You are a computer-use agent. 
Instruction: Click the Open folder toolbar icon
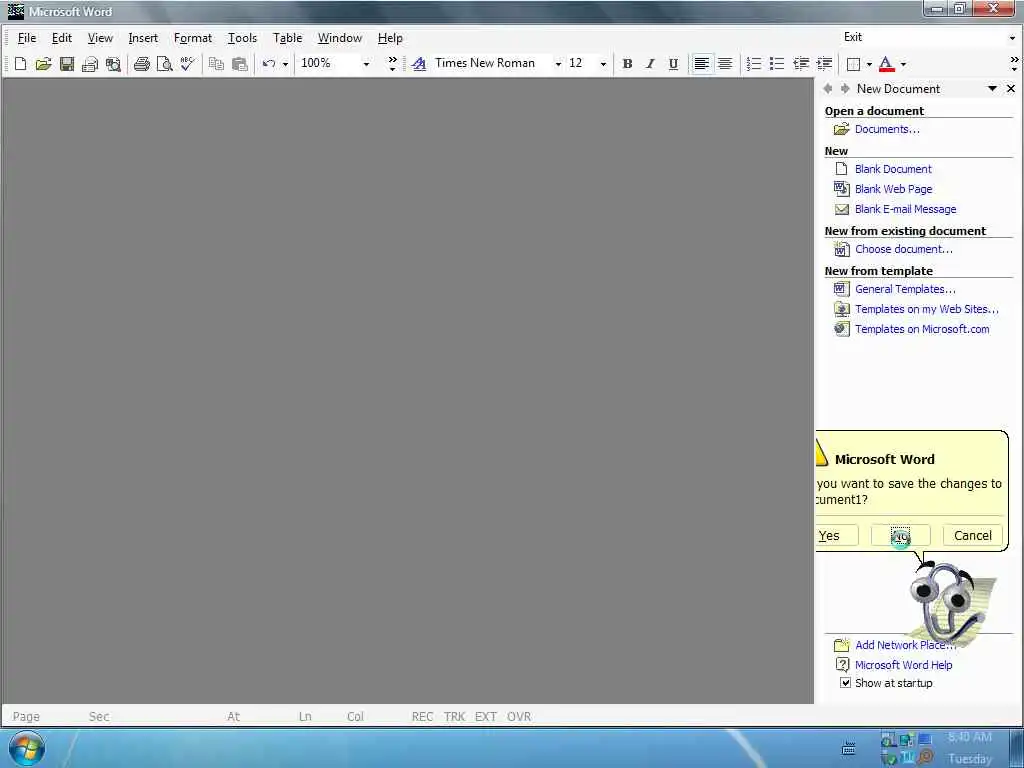(x=43, y=63)
